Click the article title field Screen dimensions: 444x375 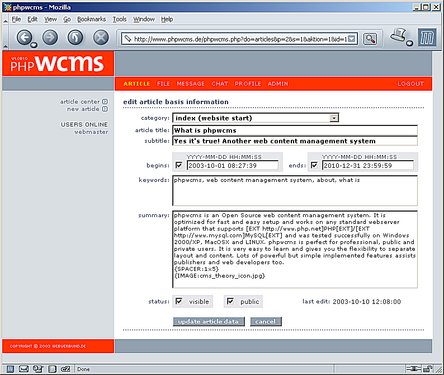[295, 130]
